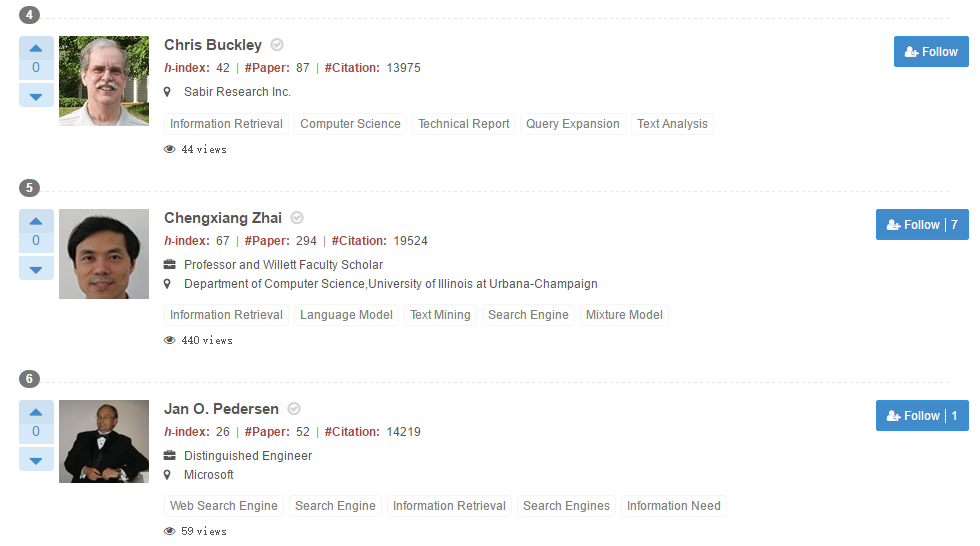
Task: Upvote Jan O. Pedersen's profile
Action: click(36, 411)
